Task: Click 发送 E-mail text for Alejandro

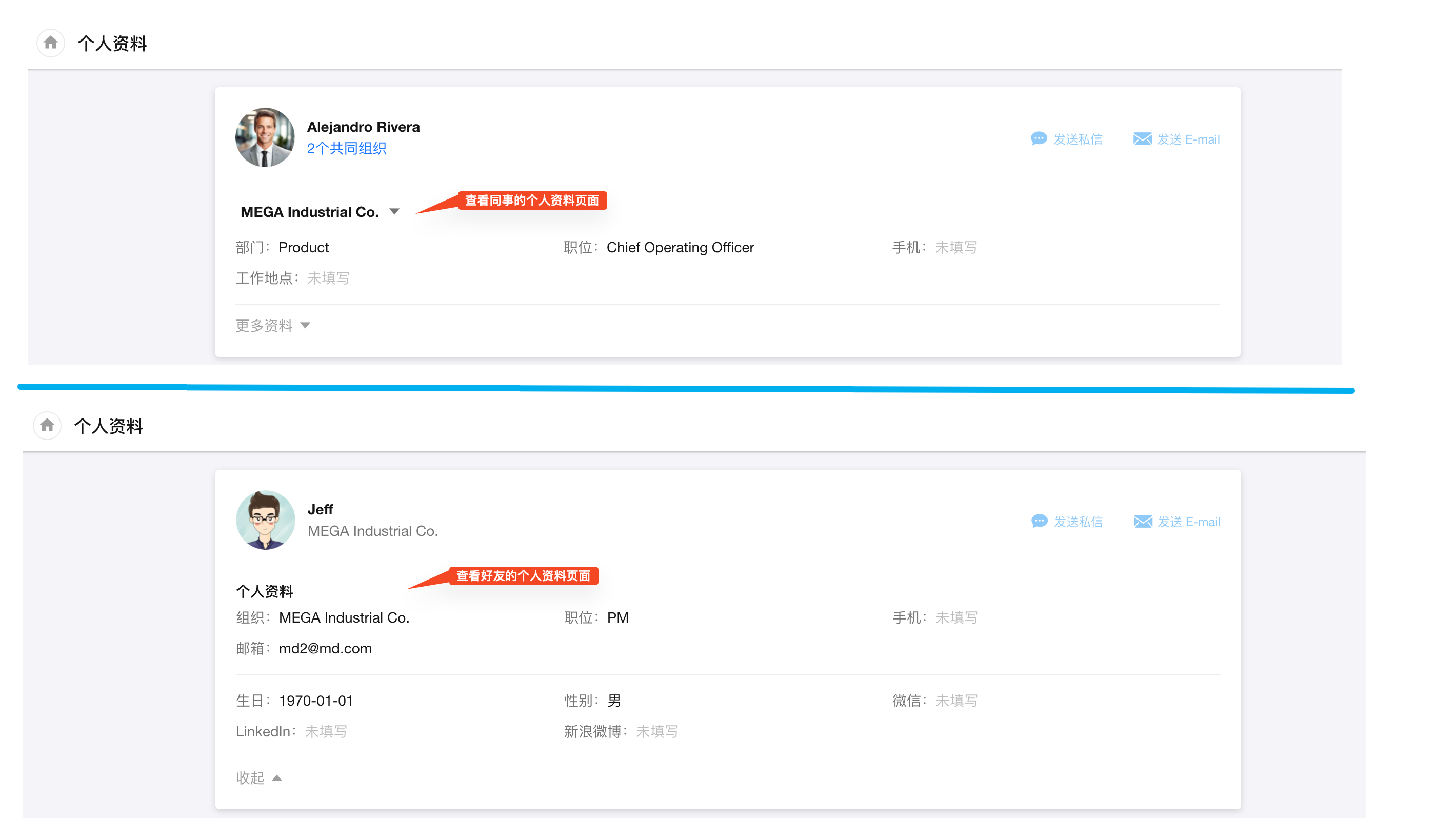Action: click(x=1188, y=139)
